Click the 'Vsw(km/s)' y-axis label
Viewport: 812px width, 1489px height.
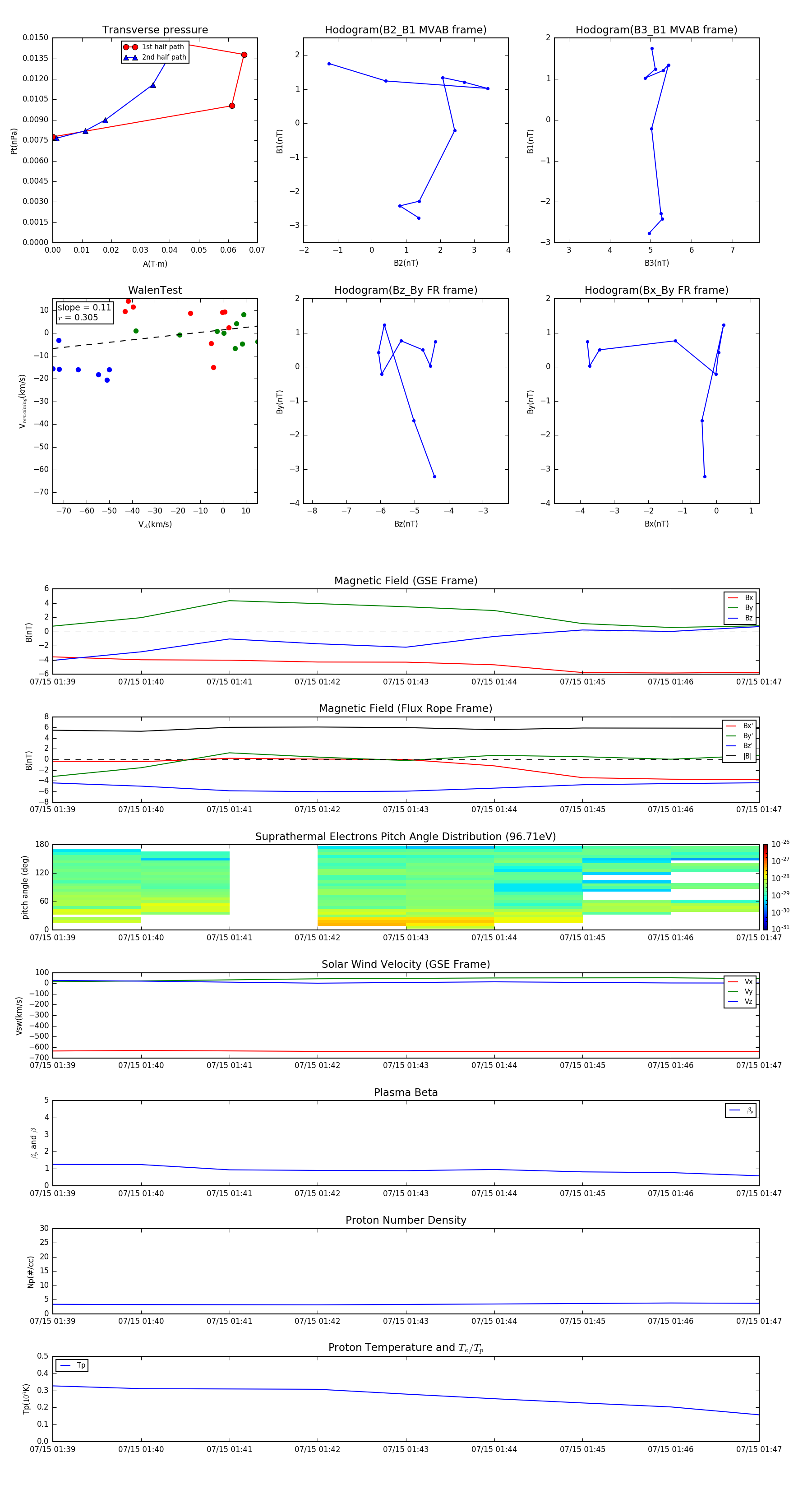coord(19,1016)
